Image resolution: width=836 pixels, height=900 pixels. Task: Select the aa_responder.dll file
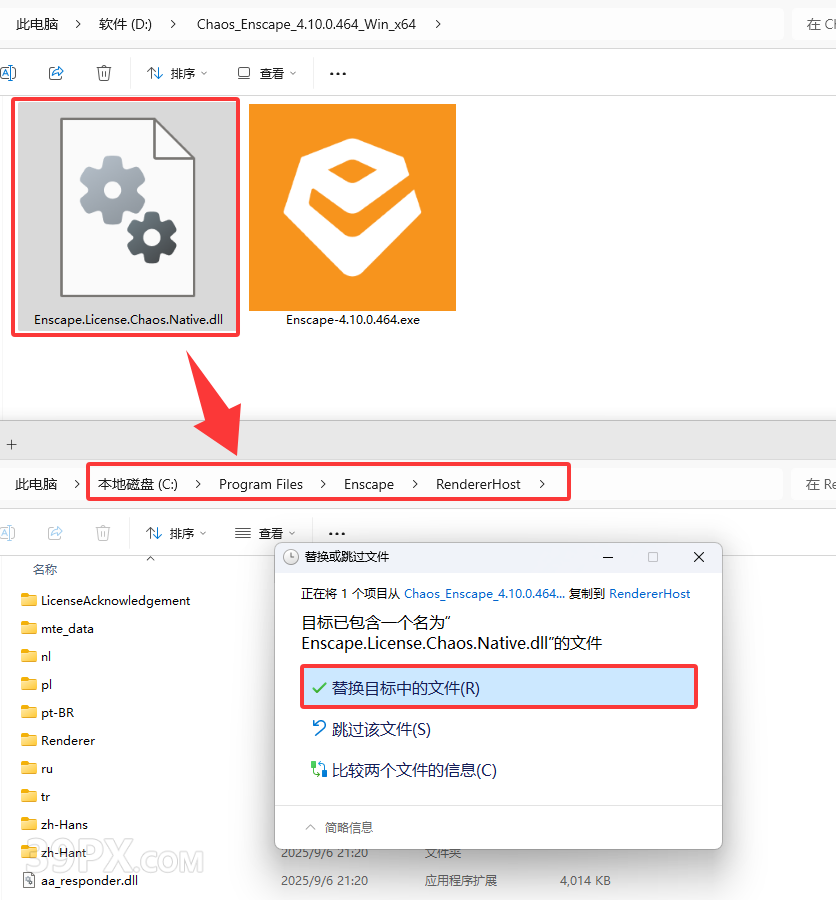(88, 881)
